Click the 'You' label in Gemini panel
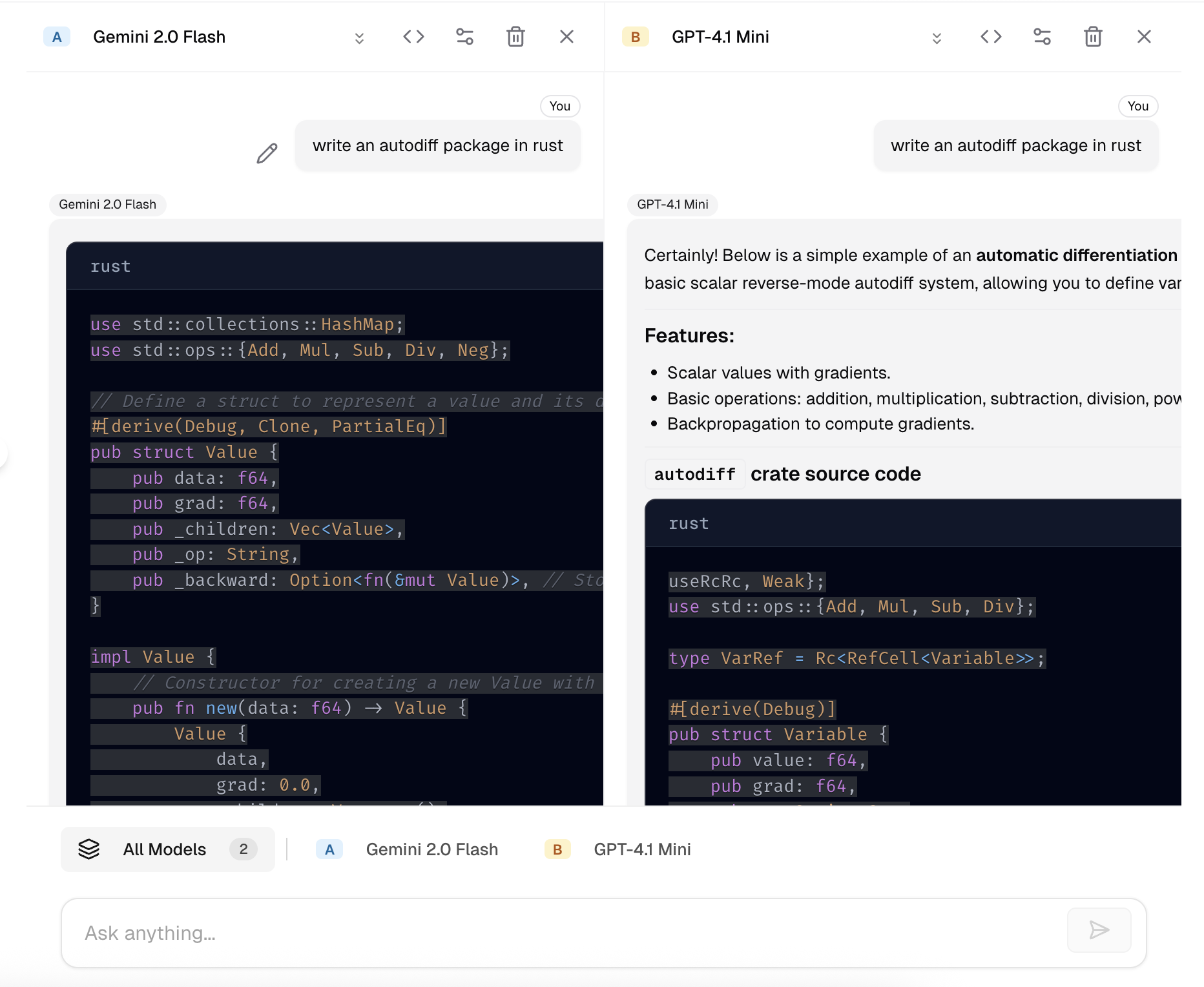Viewport: 1204px width, 987px height. (x=559, y=106)
